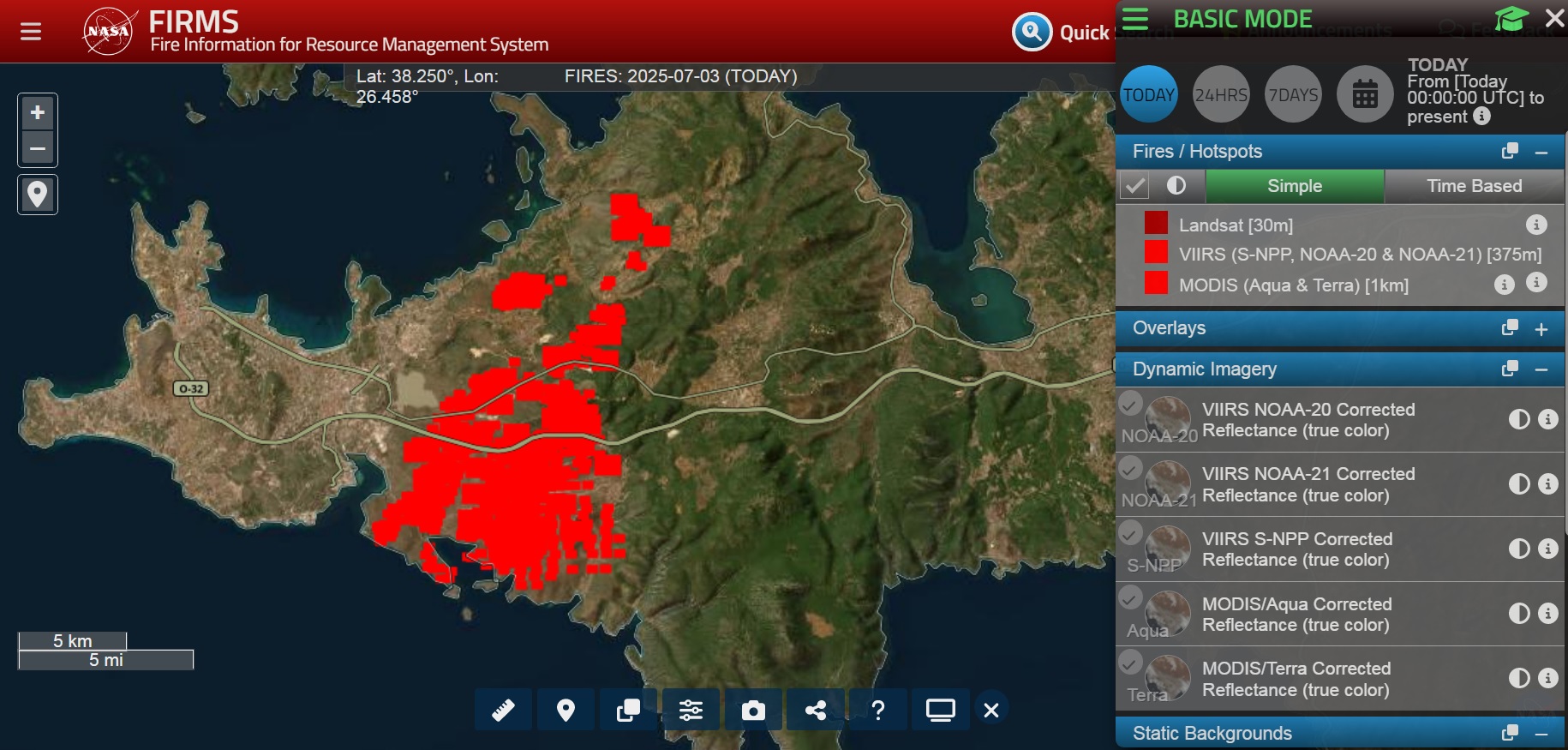Image resolution: width=1568 pixels, height=750 pixels.
Task: Close the bottom toolbar with X
Action: pyautogui.click(x=991, y=710)
